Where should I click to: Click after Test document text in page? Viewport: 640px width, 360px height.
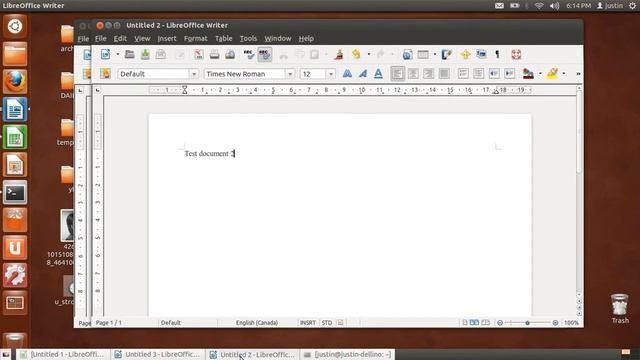[236, 153]
